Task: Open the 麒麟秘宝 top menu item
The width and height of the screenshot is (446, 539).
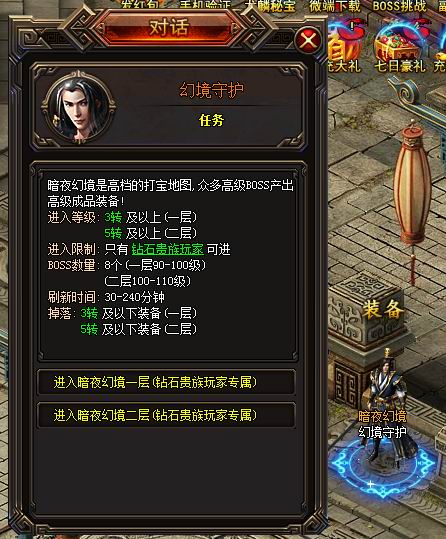Action: tap(269, 6)
